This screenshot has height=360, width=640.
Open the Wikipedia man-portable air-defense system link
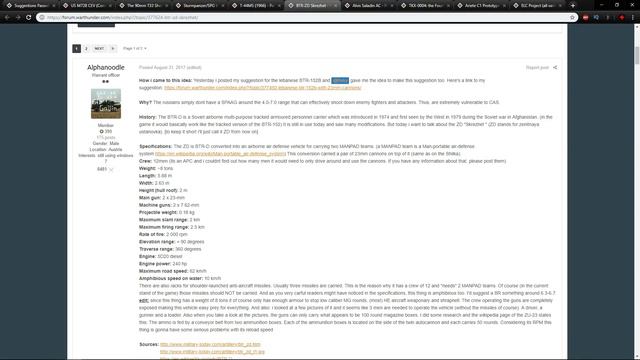coord(220,154)
